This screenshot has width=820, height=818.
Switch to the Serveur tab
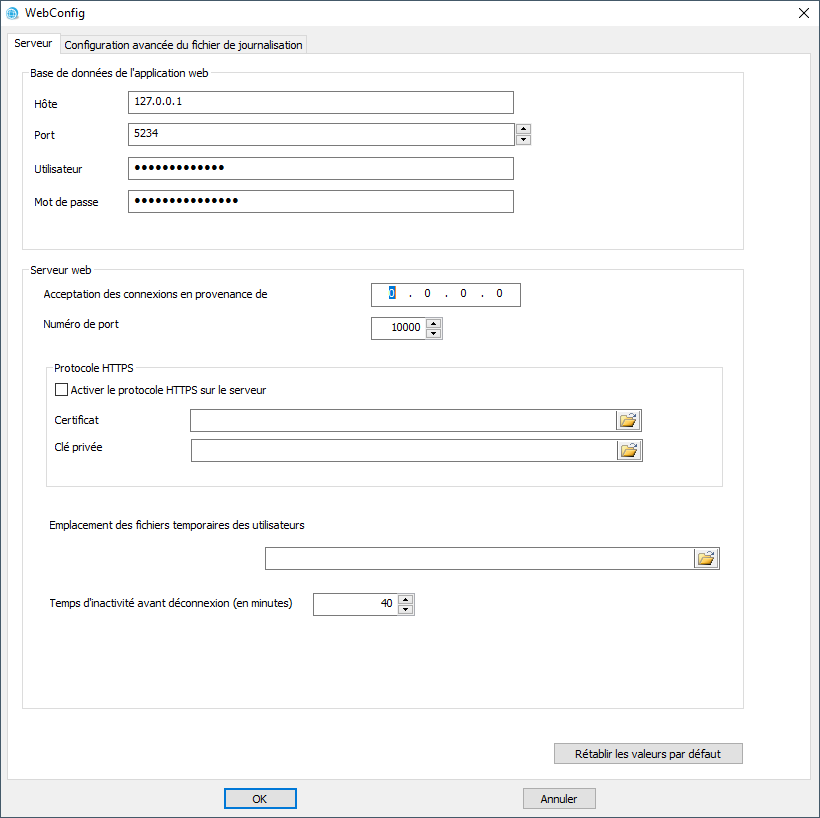[x=33, y=44]
